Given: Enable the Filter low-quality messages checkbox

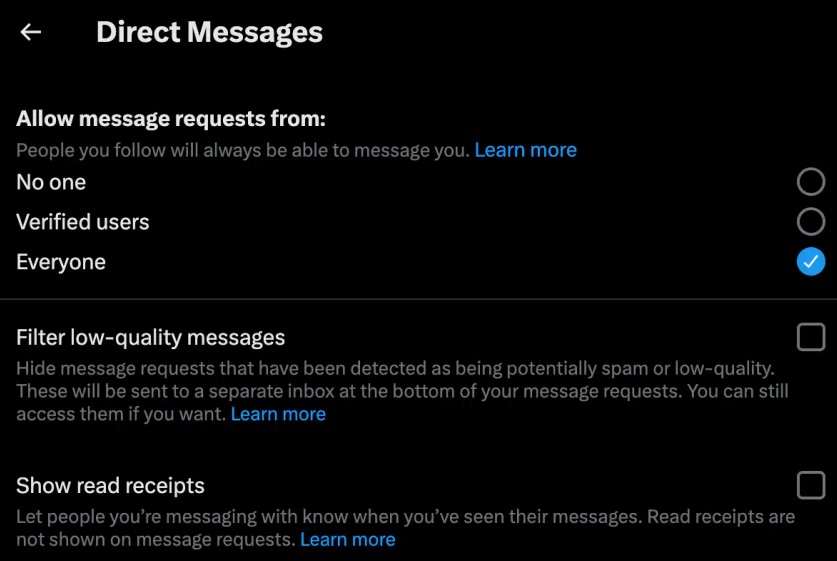Looking at the screenshot, I should coord(810,337).
